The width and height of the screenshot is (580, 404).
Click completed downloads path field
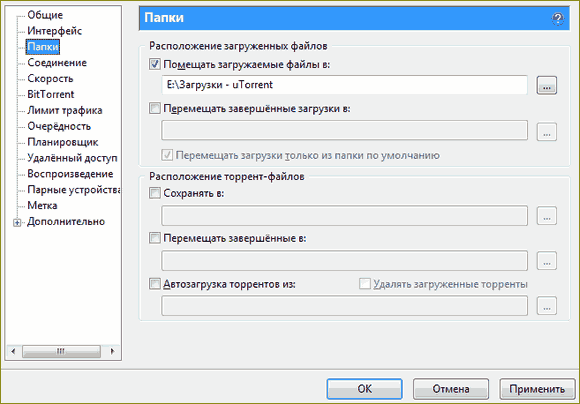click(x=344, y=130)
